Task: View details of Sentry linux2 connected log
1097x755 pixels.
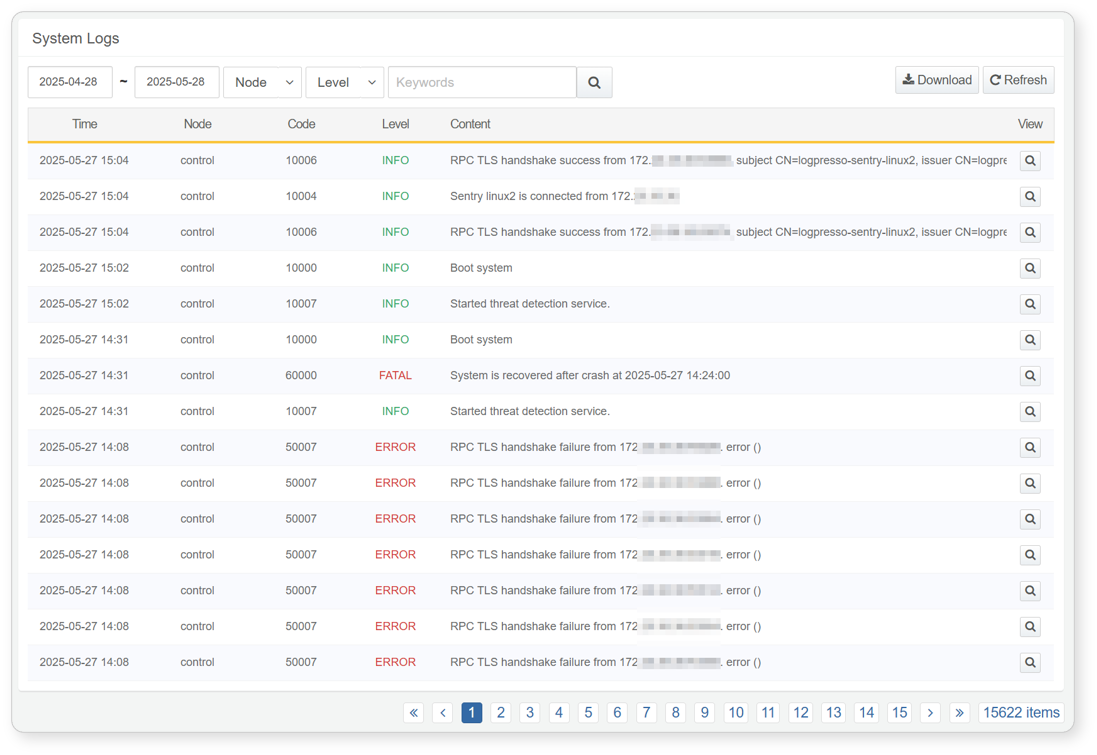Action: [1030, 197]
